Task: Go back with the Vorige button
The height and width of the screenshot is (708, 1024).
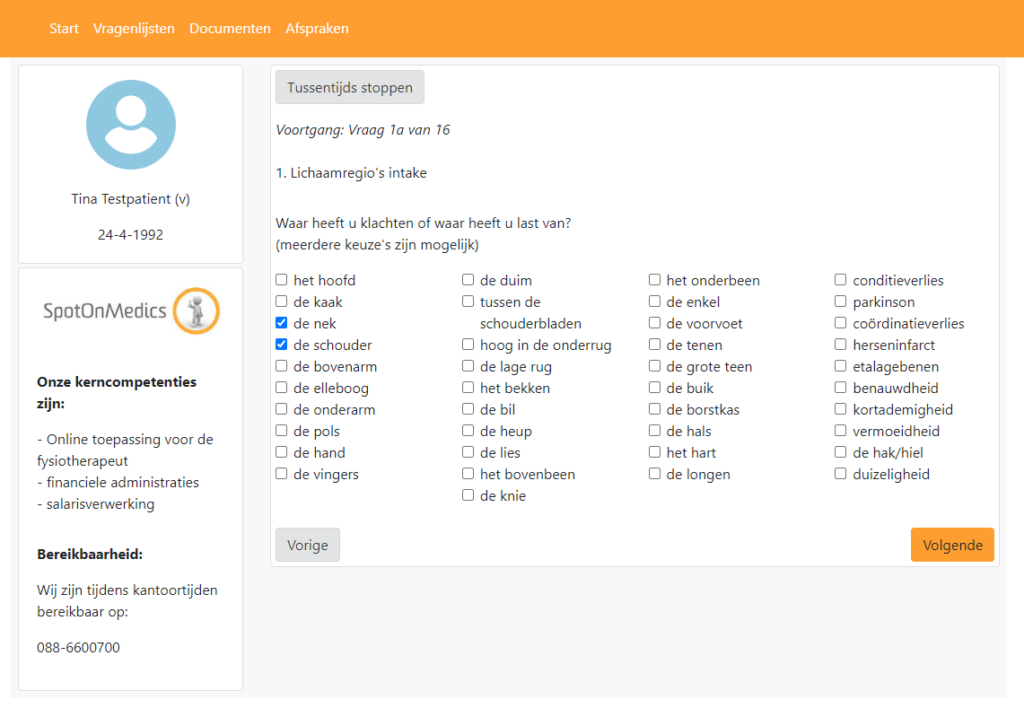Action: tap(307, 545)
